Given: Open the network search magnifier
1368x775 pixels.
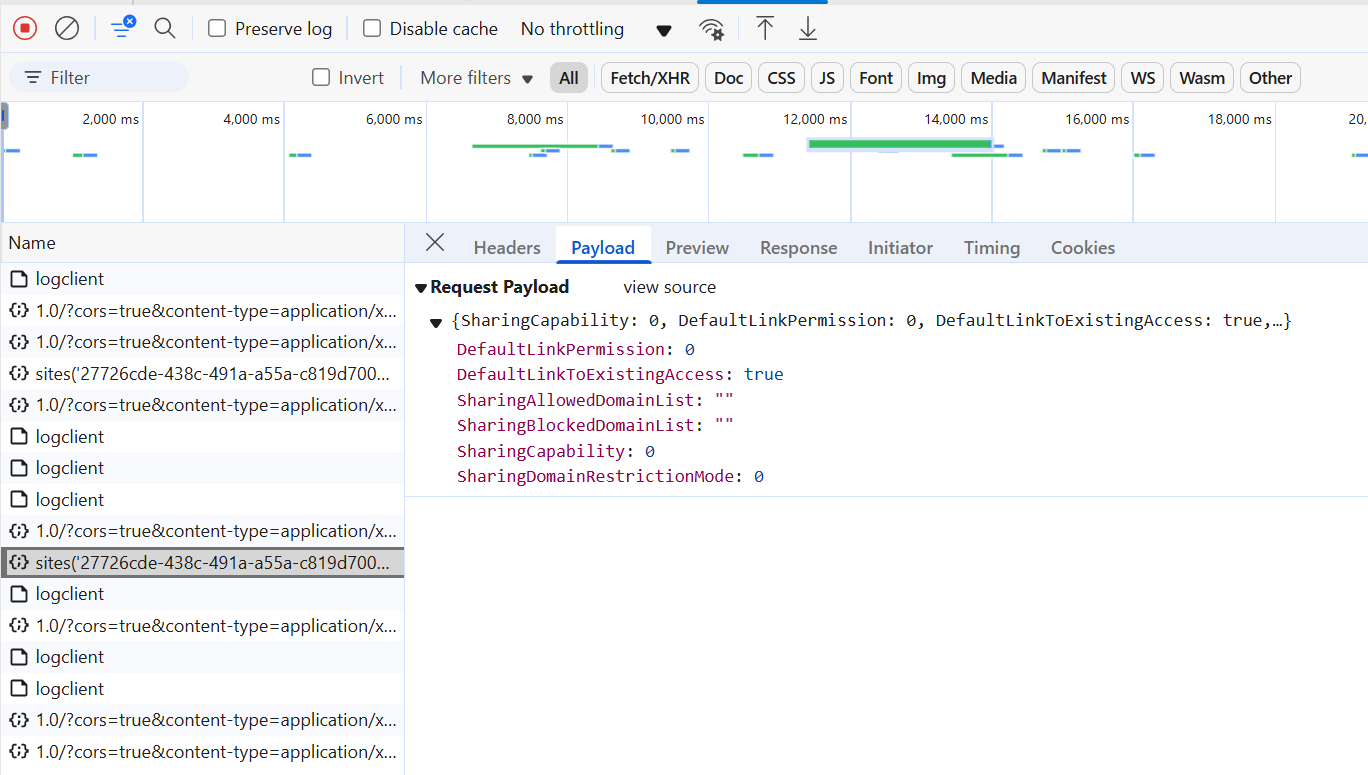Looking at the screenshot, I should pos(165,29).
